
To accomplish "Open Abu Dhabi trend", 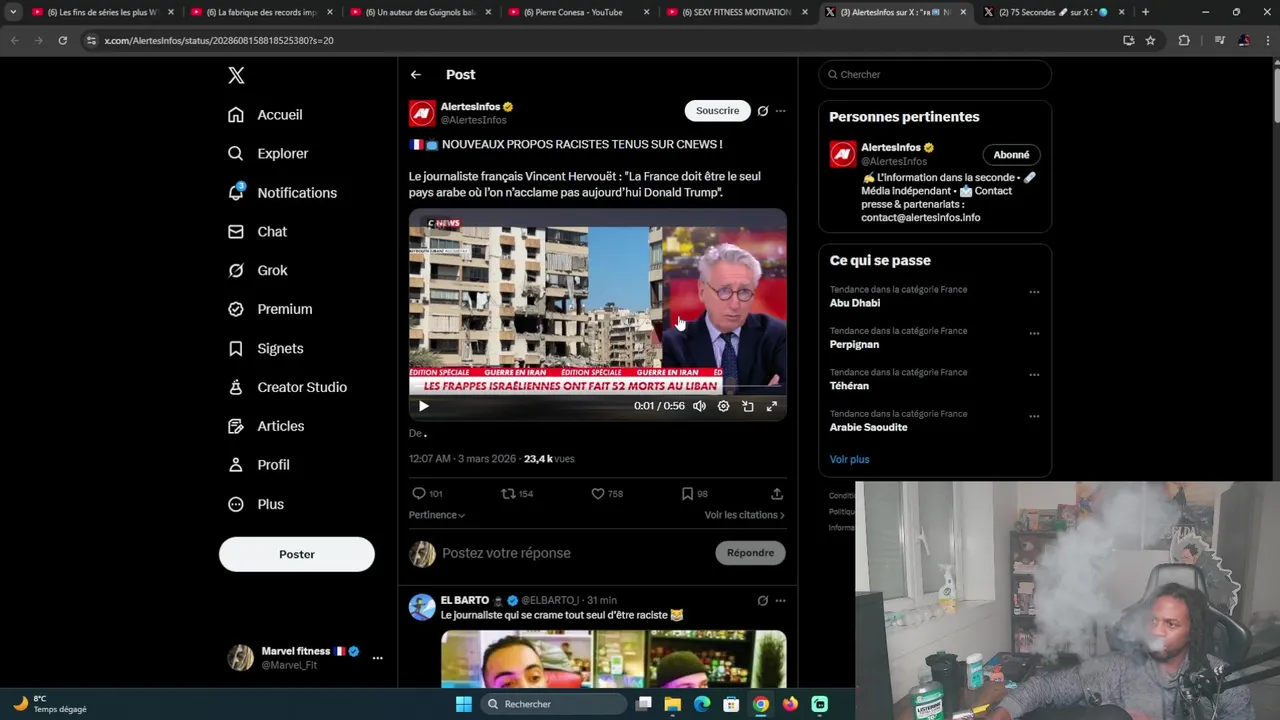I will click(x=855, y=303).
